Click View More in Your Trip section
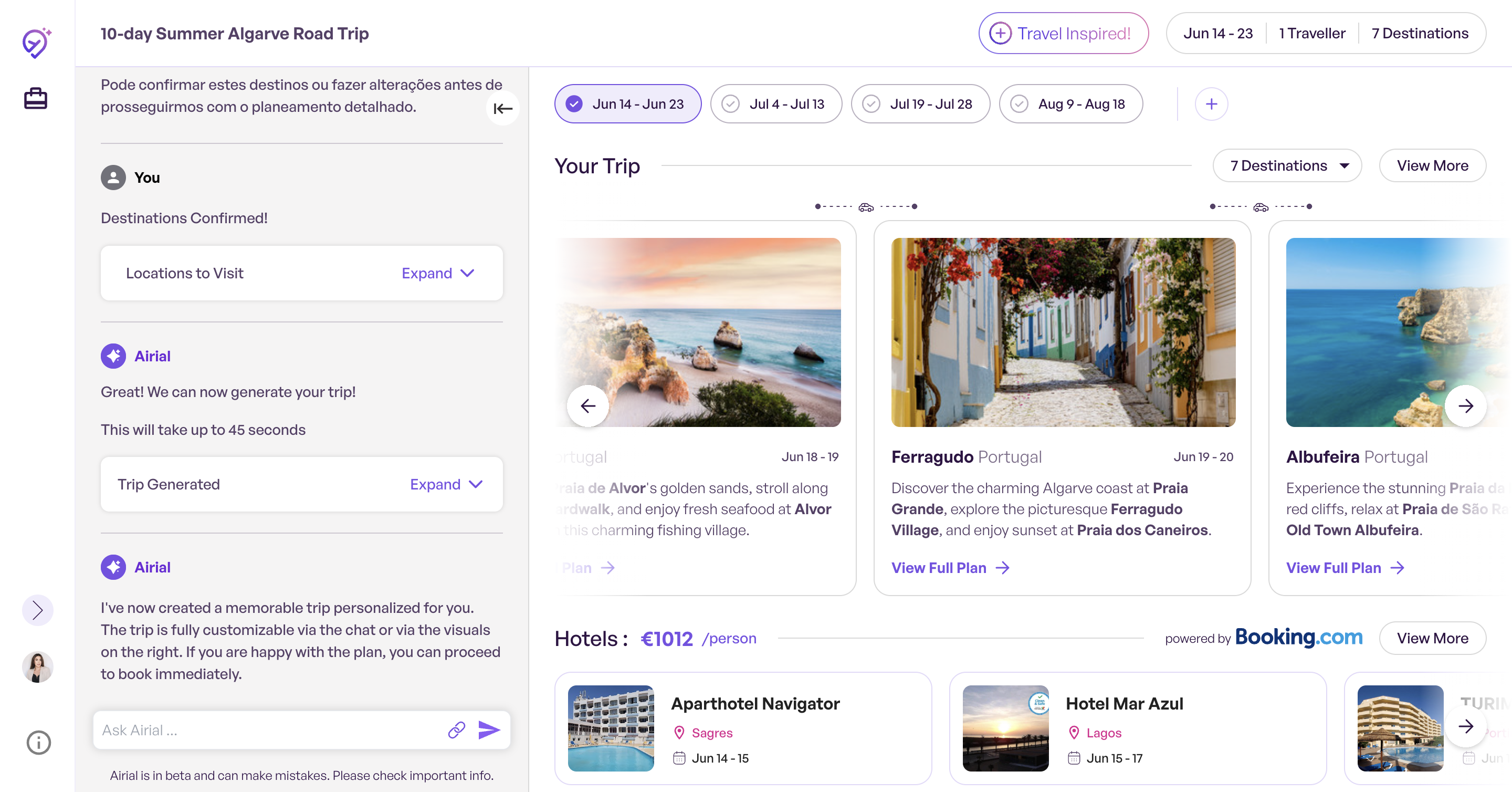1512x792 pixels. coord(1432,165)
